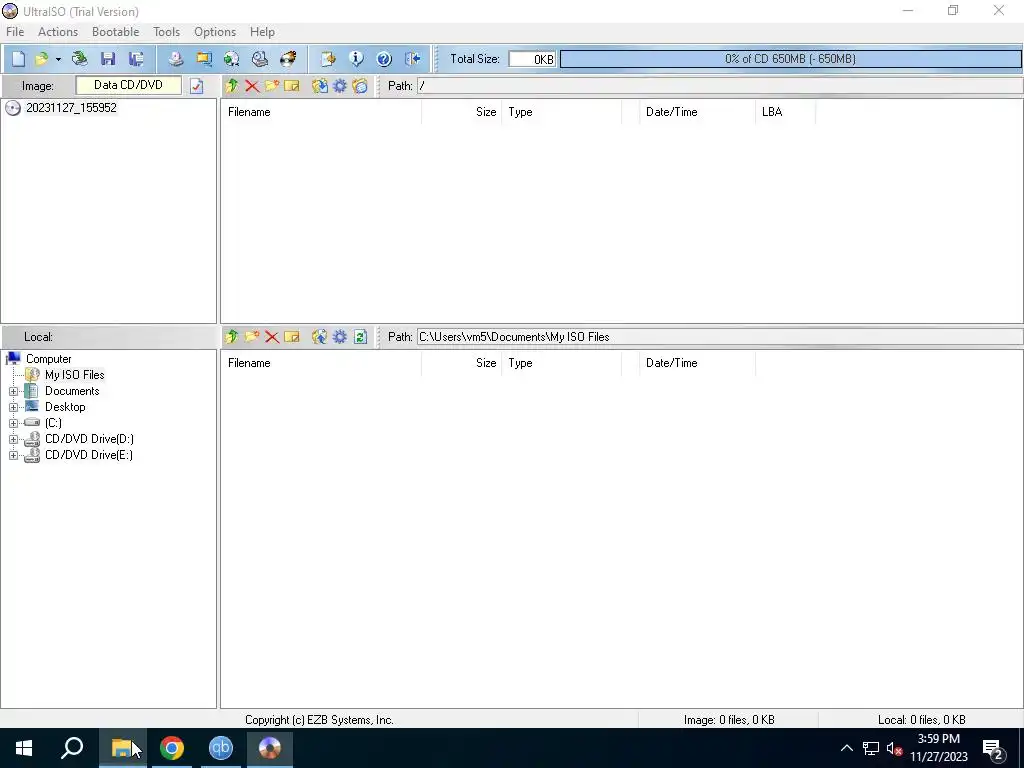Expand the CD/DVD Drive(E:) node
Image resolution: width=1024 pixels, height=768 pixels.
click(13, 455)
